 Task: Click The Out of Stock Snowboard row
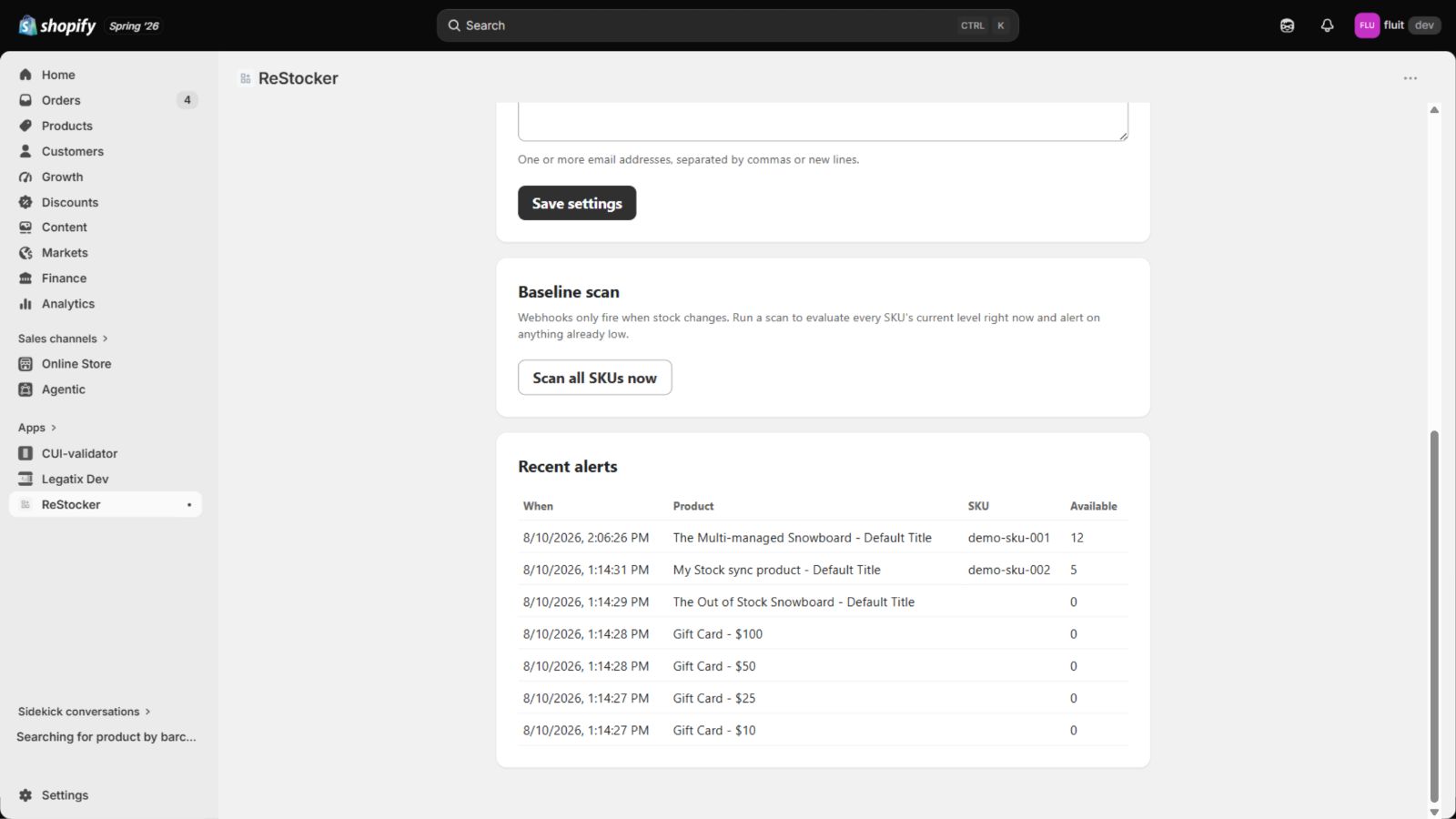tap(823, 602)
